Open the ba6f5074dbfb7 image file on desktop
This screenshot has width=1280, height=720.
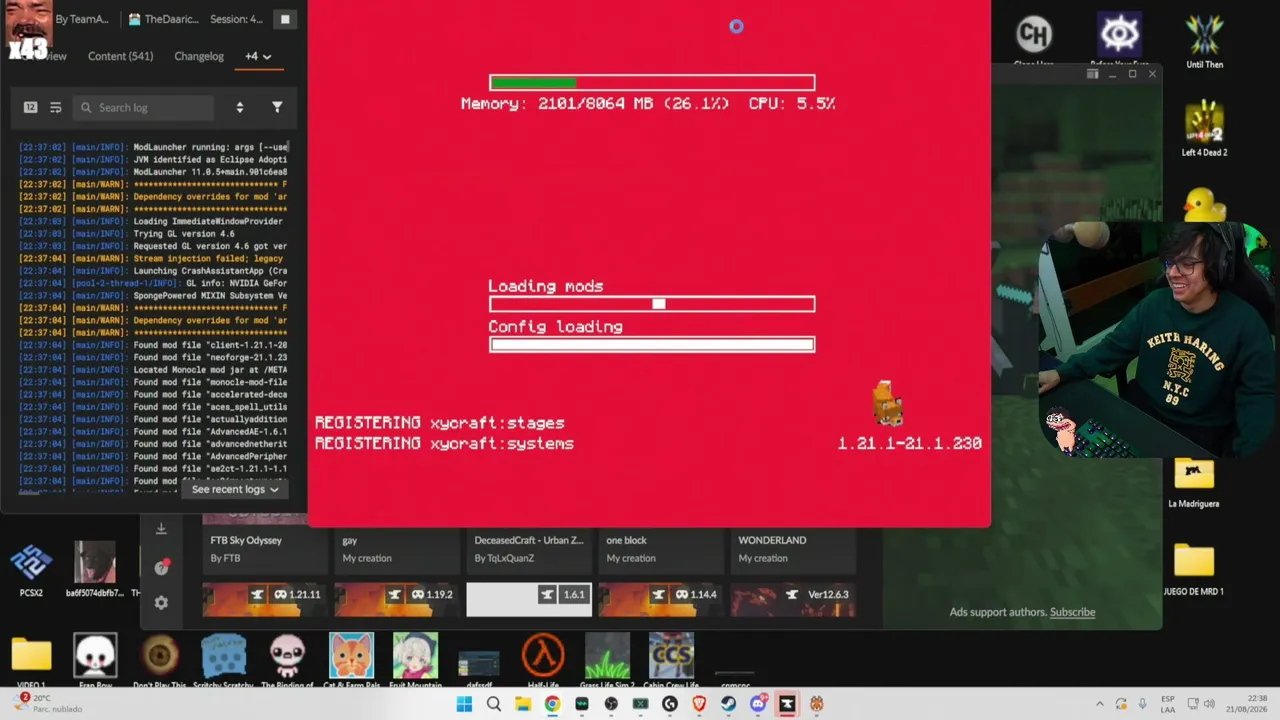pyautogui.click(x=95, y=569)
